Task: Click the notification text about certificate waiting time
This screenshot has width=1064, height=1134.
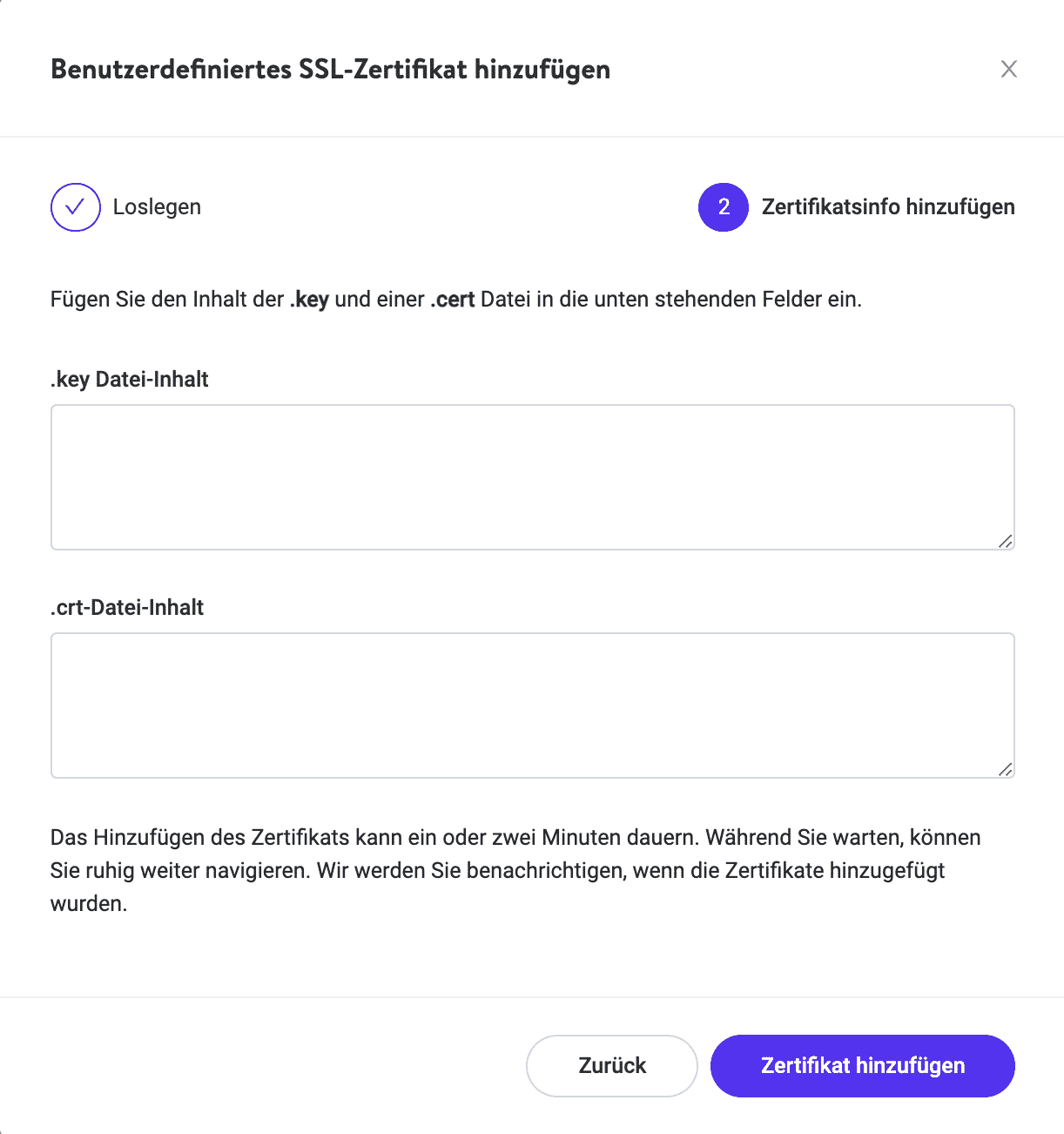Action: click(515, 870)
